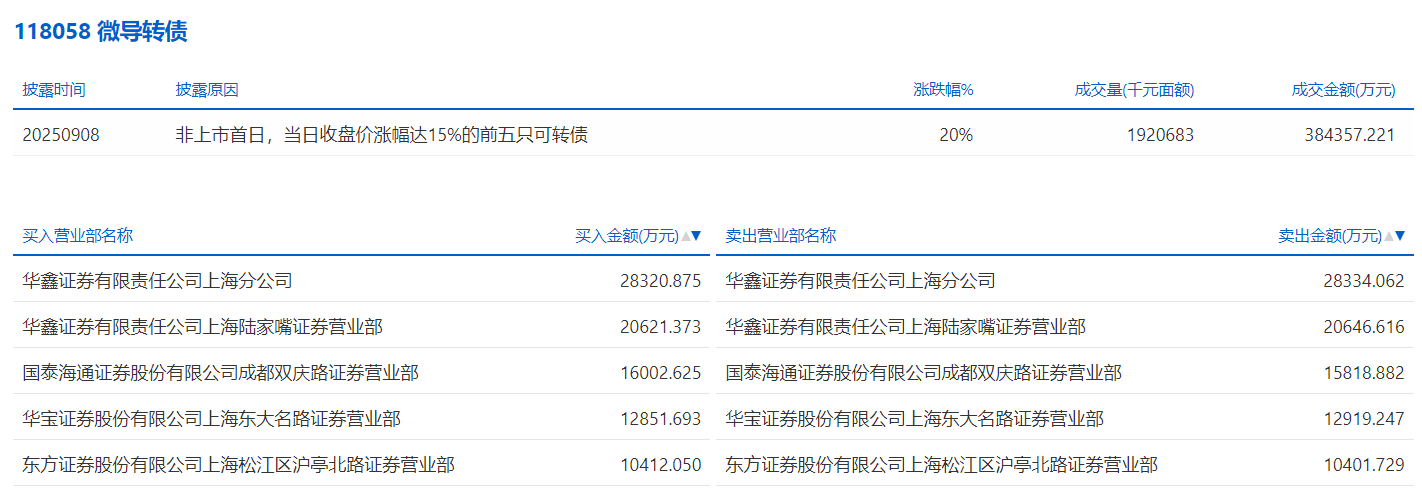Click the 披露时间 column header
1422x489 pixels.
tap(54, 90)
